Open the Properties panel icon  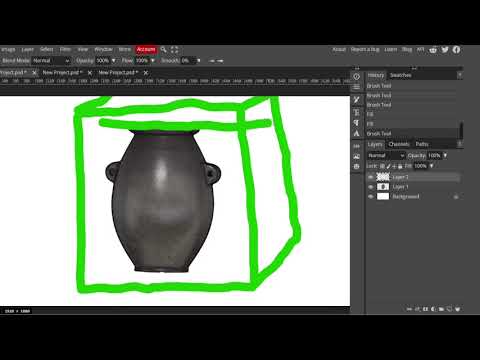[x=357, y=87]
